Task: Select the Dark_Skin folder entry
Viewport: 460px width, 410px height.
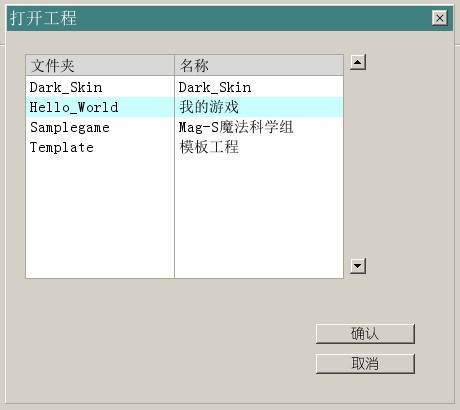Action: tap(66, 88)
